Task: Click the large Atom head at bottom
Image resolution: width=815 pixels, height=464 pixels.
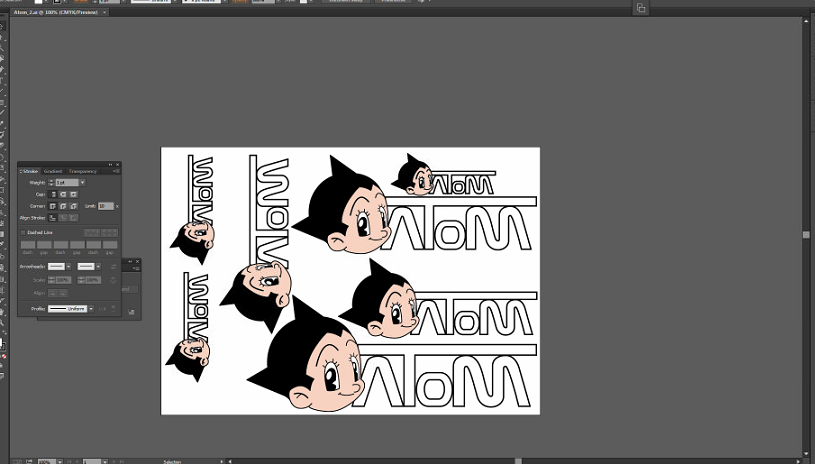Action: (x=307, y=354)
